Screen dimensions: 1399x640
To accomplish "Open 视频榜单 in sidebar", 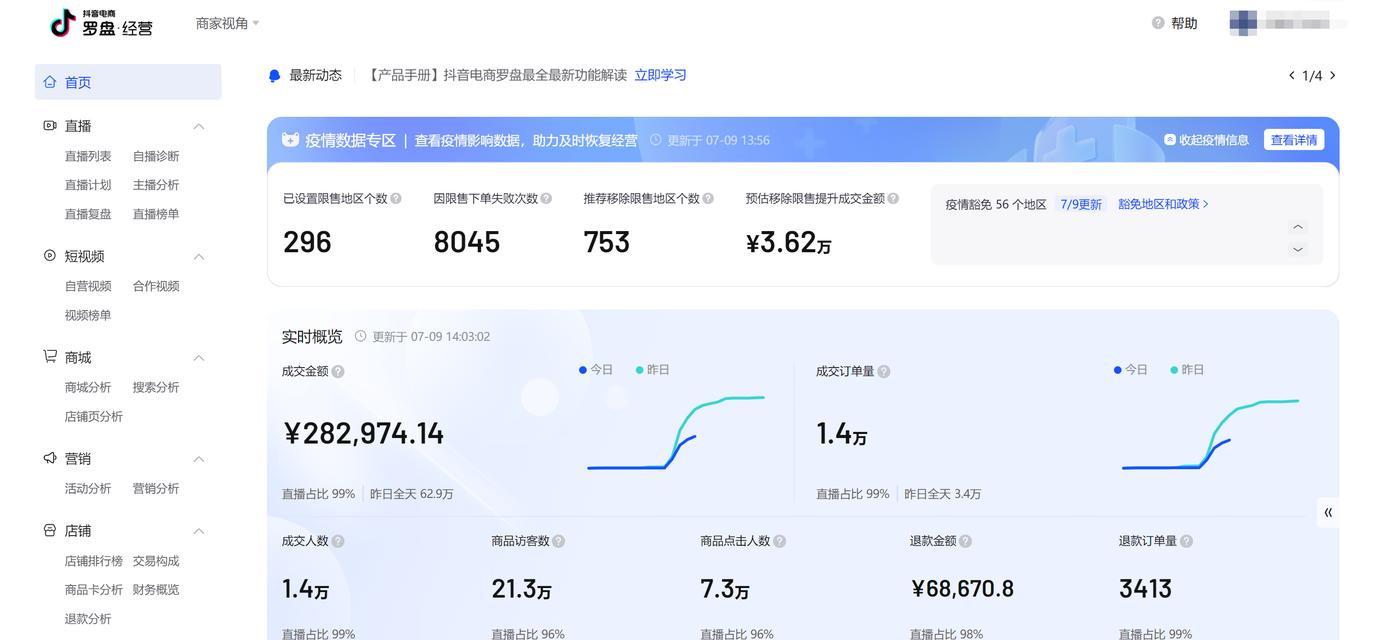I will pyautogui.click(x=88, y=315).
